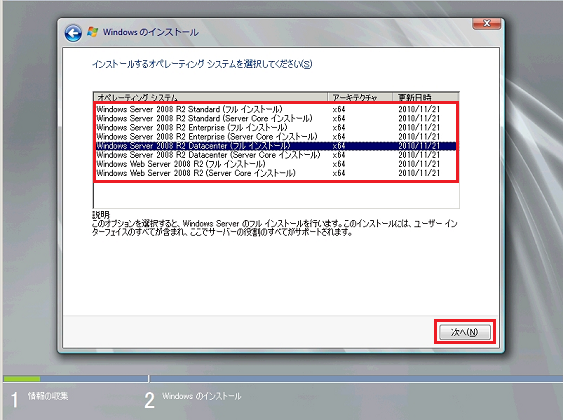Select Windows Server 2008 R2 Standard (フル インストール)
The width and height of the screenshot is (563, 420).
[x=275, y=109]
